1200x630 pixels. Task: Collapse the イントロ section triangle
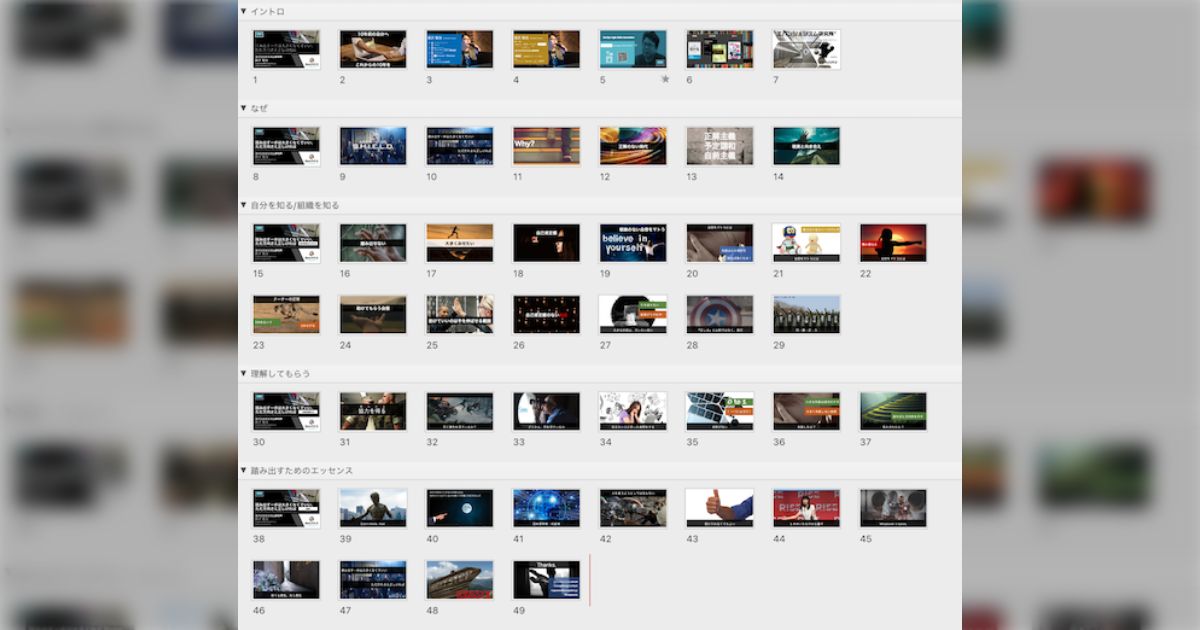243,11
